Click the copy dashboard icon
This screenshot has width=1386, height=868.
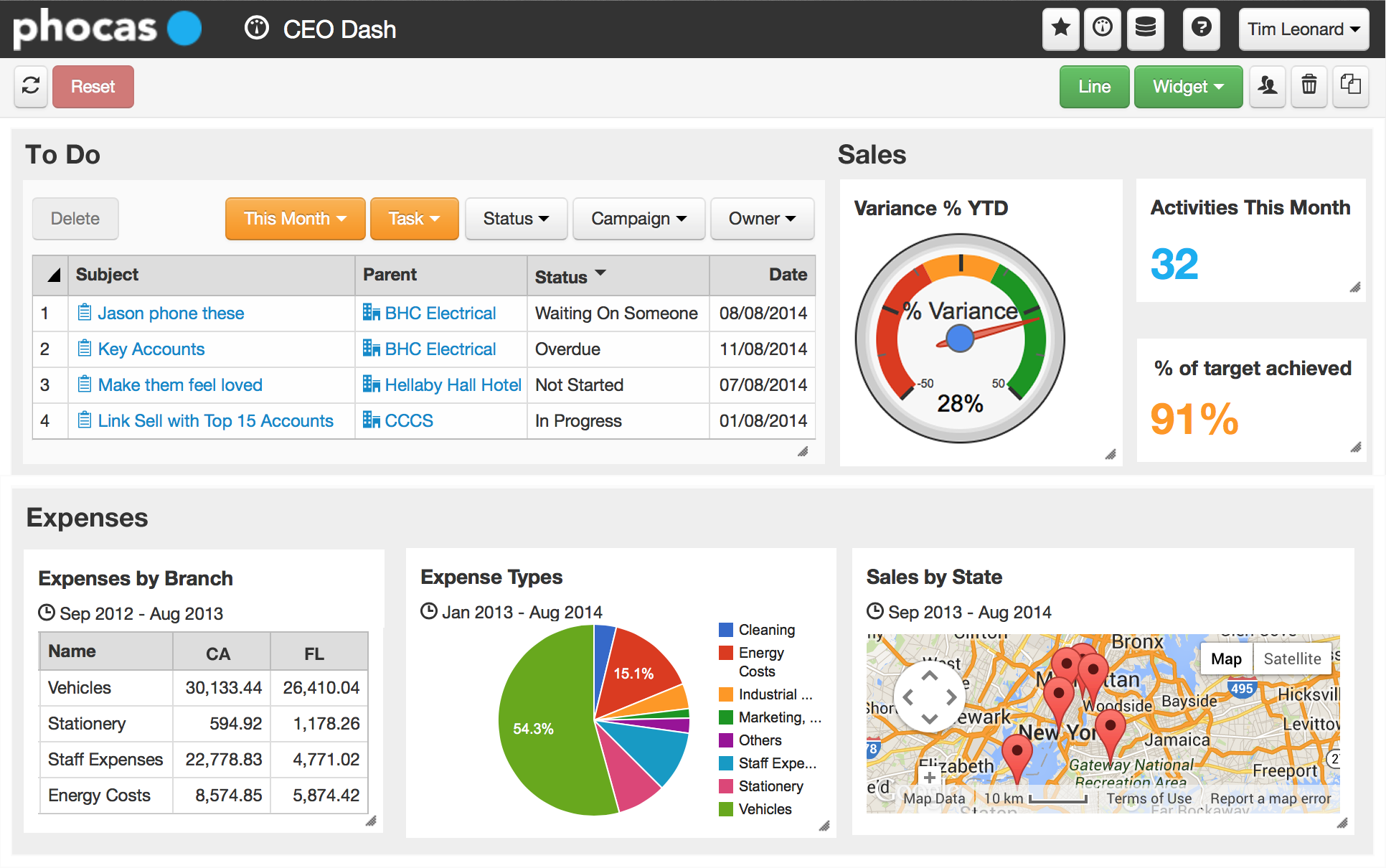pyautogui.click(x=1351, y=87)
